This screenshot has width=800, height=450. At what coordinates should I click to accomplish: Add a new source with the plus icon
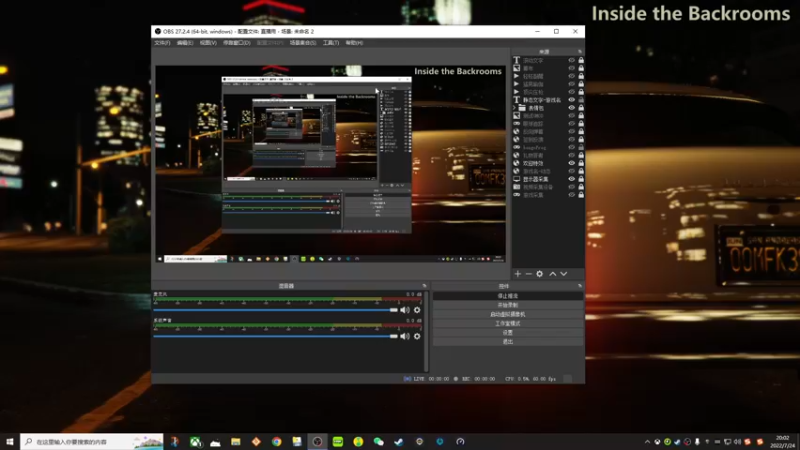tap(517, 274)
